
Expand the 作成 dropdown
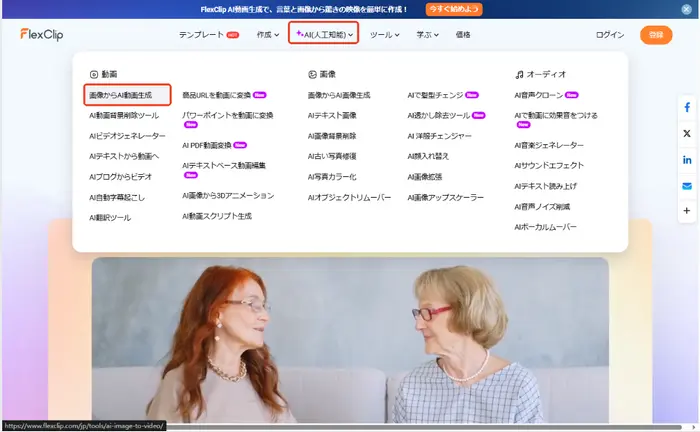268,34
